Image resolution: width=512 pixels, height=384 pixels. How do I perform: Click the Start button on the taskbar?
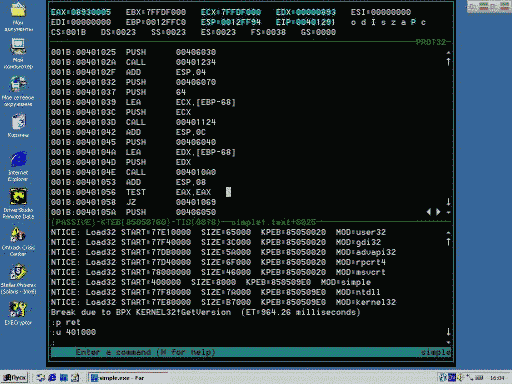point(15,378)
